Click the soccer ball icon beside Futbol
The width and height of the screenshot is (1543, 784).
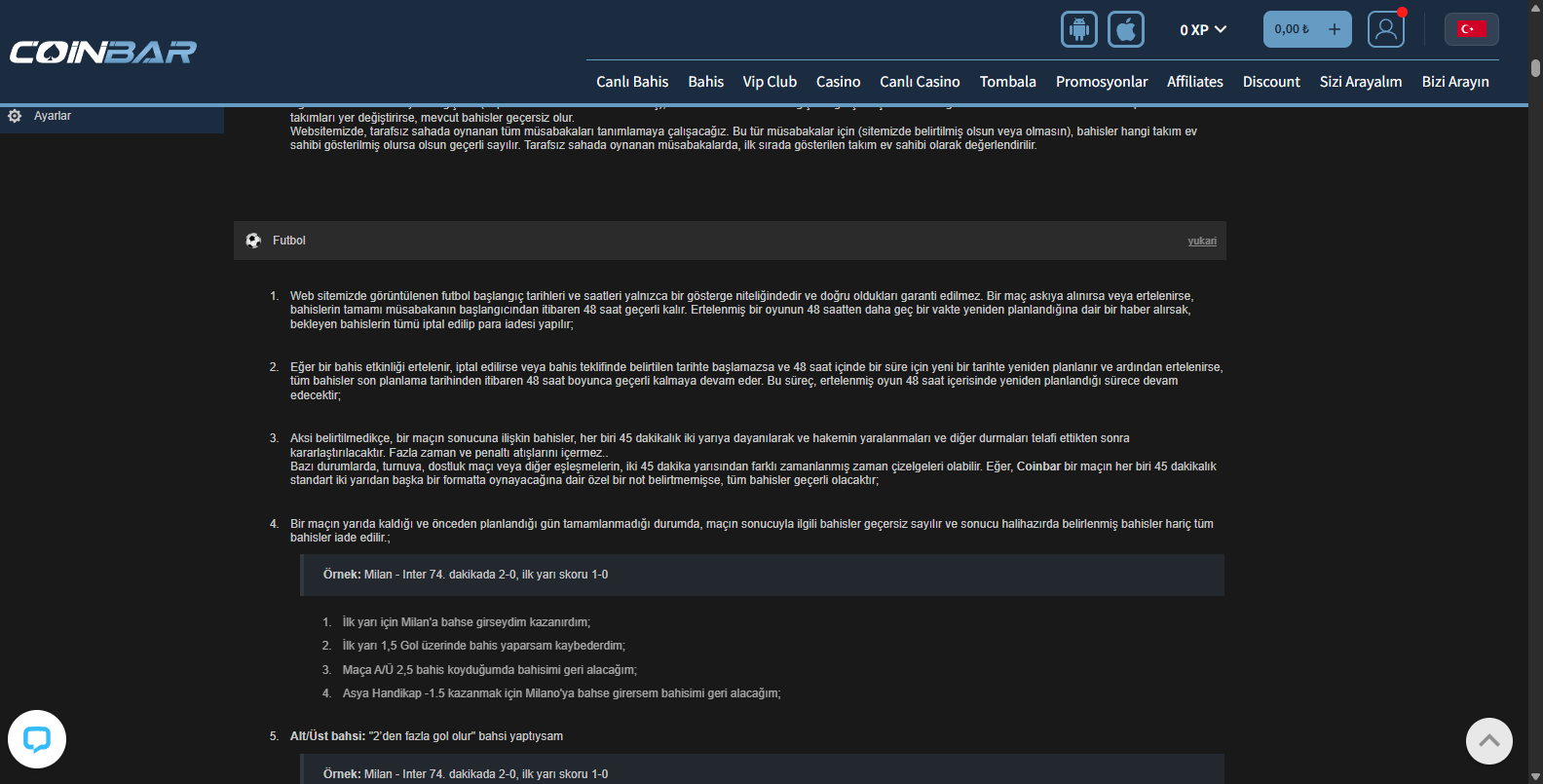253,241
